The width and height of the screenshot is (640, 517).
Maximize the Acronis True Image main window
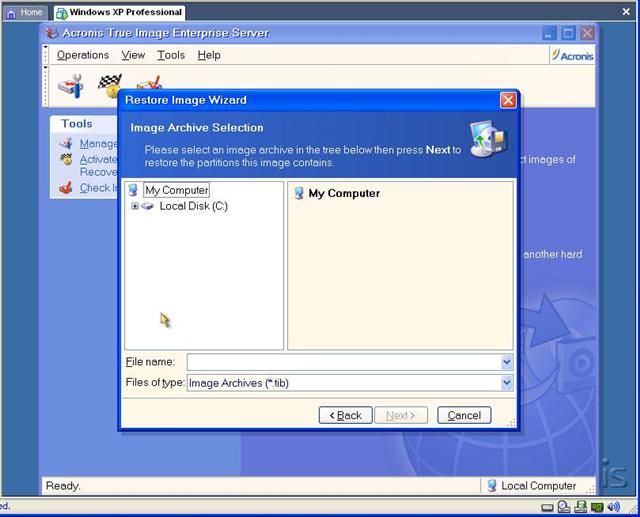568,33
